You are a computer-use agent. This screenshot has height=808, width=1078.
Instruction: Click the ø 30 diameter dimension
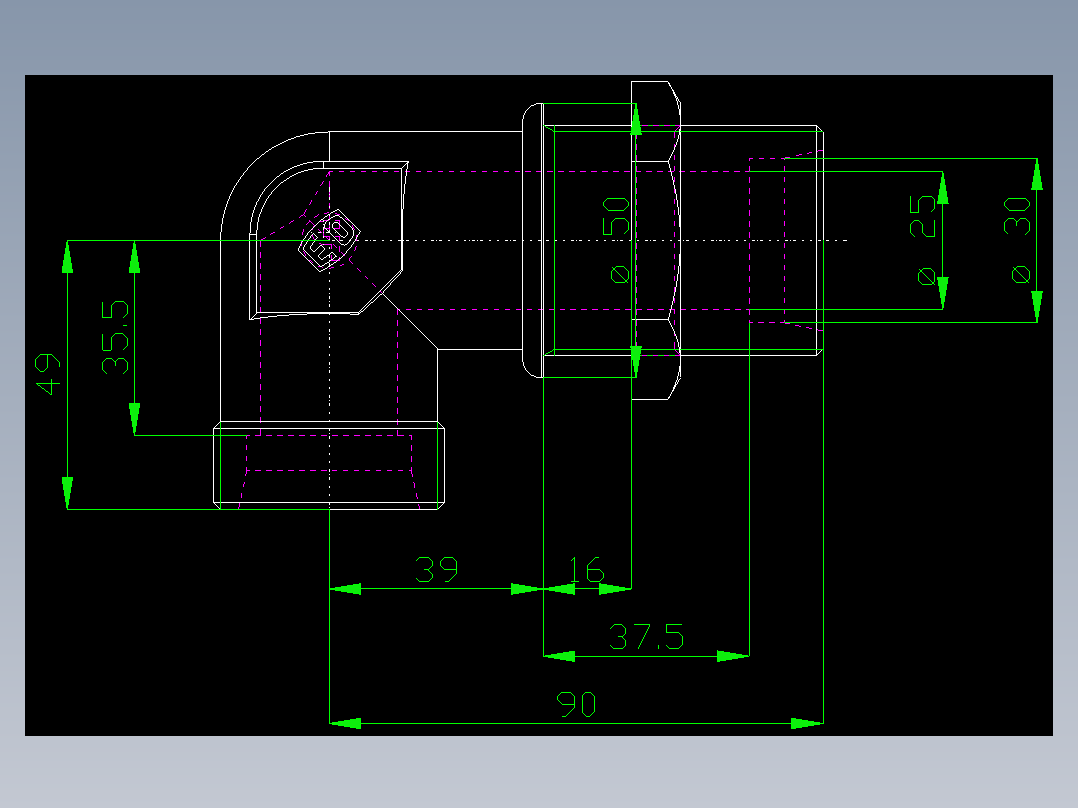coord(1018,240)
